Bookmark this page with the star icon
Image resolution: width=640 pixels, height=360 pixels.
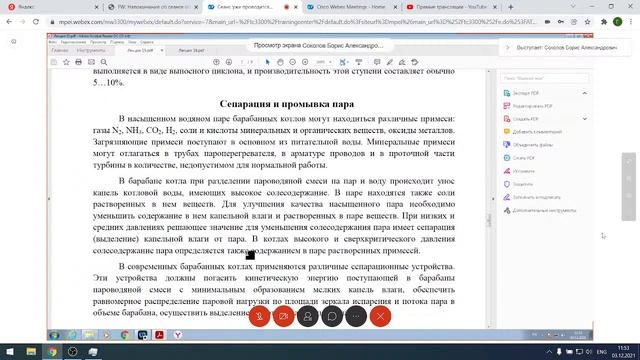587,22
